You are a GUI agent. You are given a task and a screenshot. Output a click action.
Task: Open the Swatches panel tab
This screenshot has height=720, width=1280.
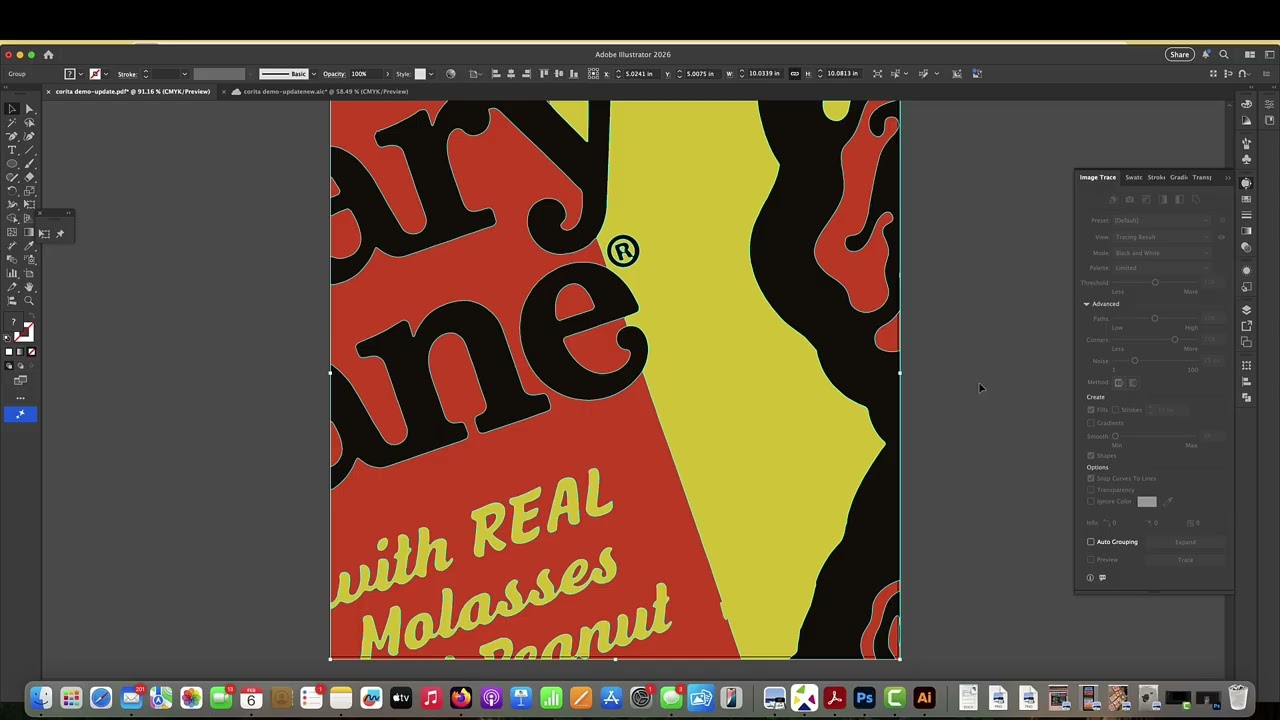1133,177
